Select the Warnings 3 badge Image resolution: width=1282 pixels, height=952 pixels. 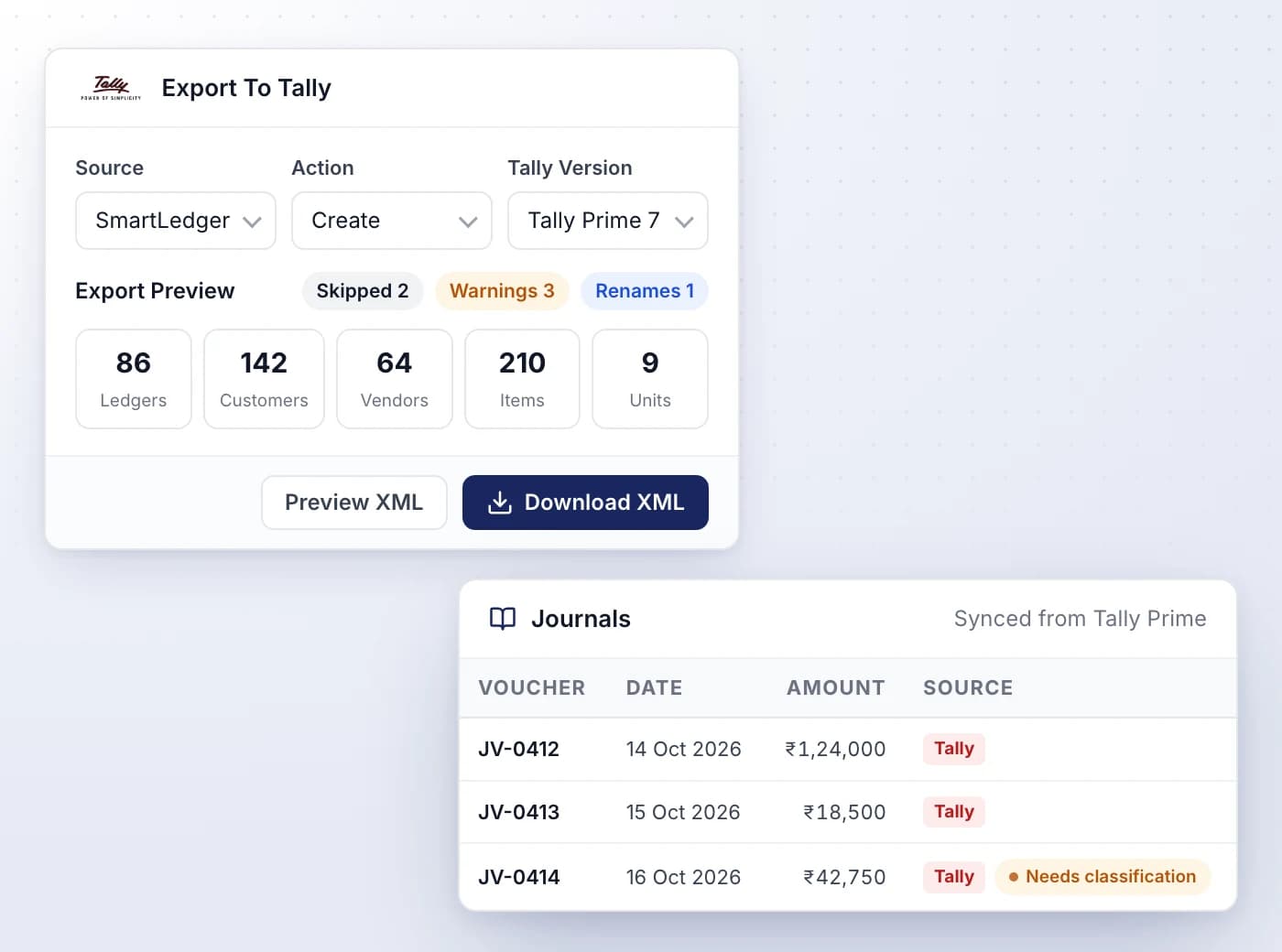[x=502, y=291]
